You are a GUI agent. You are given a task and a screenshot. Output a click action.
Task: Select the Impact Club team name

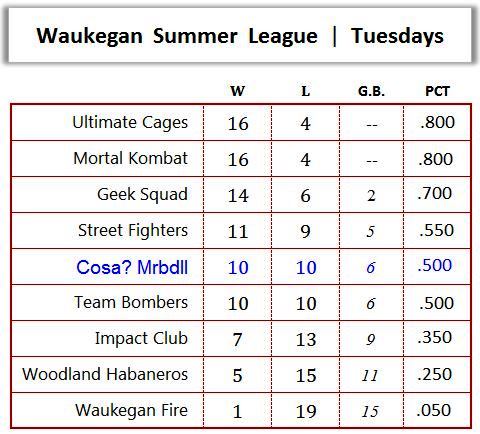[x=141, y=338]
